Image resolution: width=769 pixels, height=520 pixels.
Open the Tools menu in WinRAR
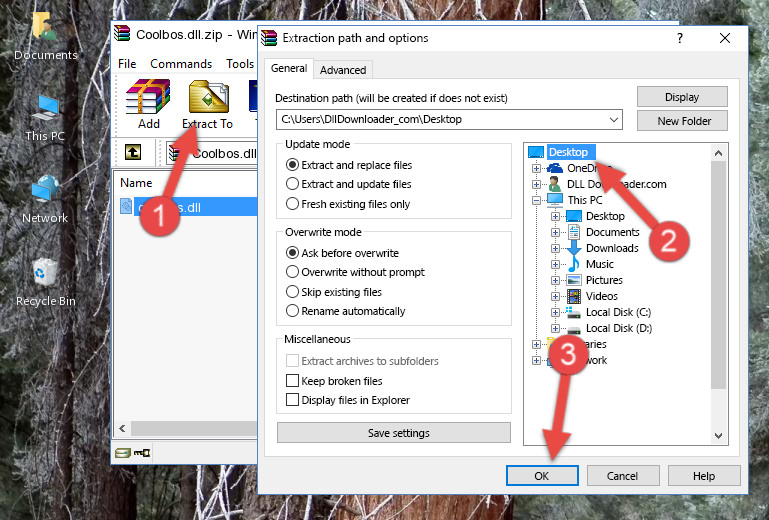240,64
